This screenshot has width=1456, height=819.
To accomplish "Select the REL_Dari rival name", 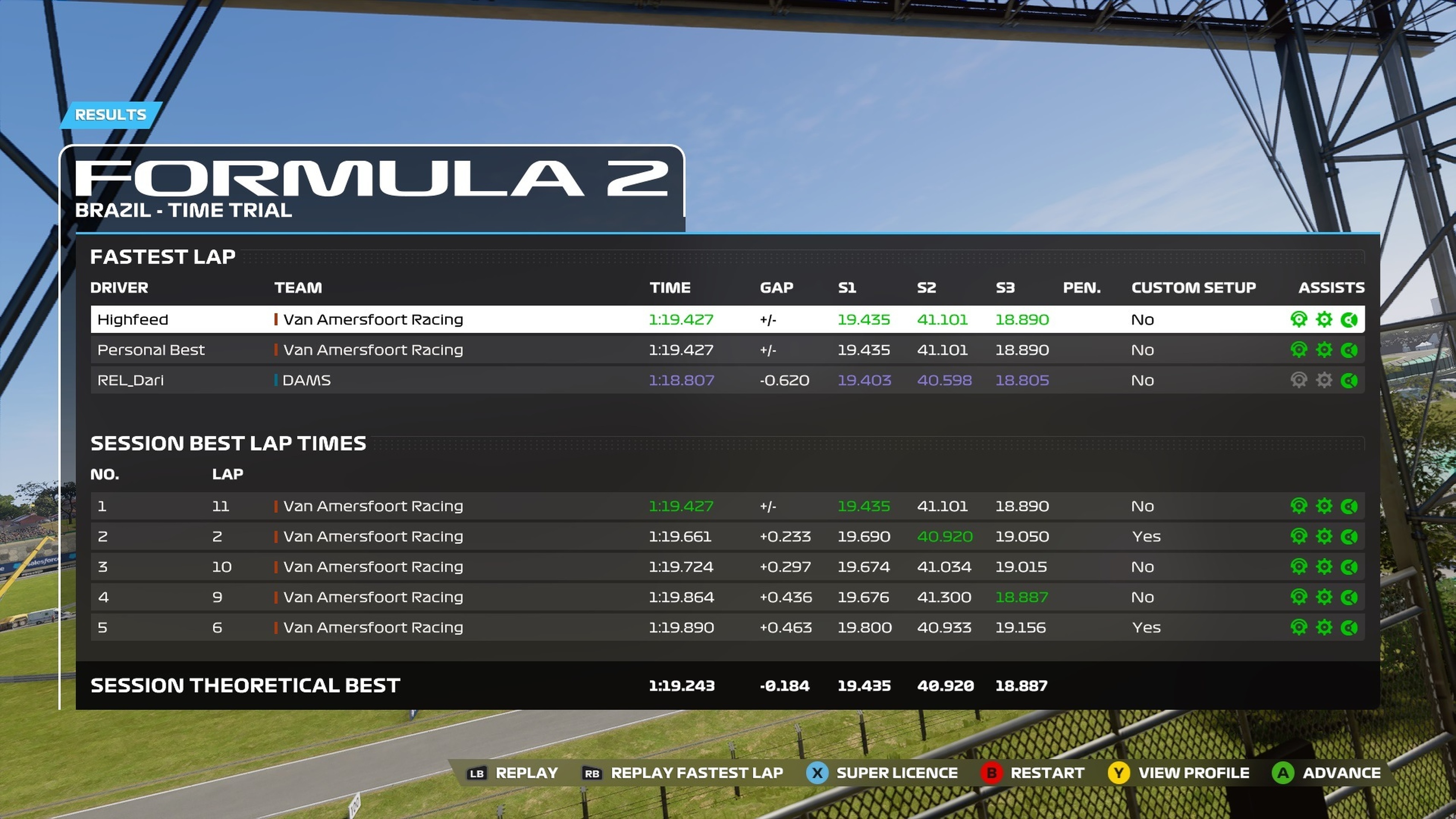I will coord(131,380).
